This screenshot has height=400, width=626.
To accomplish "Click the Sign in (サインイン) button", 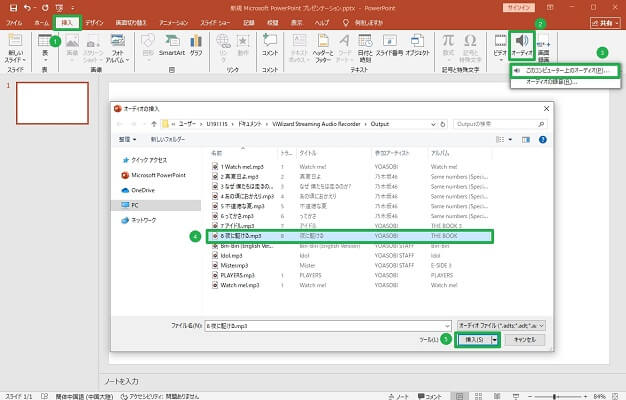I will 519,8.
